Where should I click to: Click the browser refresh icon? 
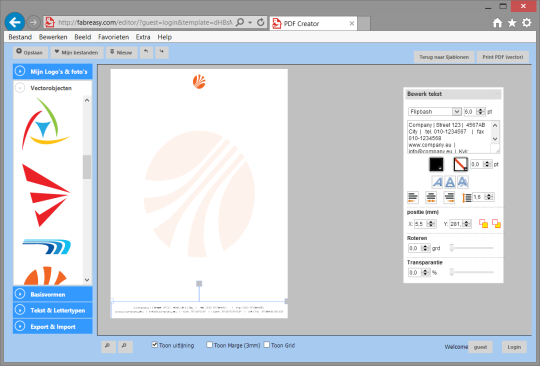click(x=261, y=22)
